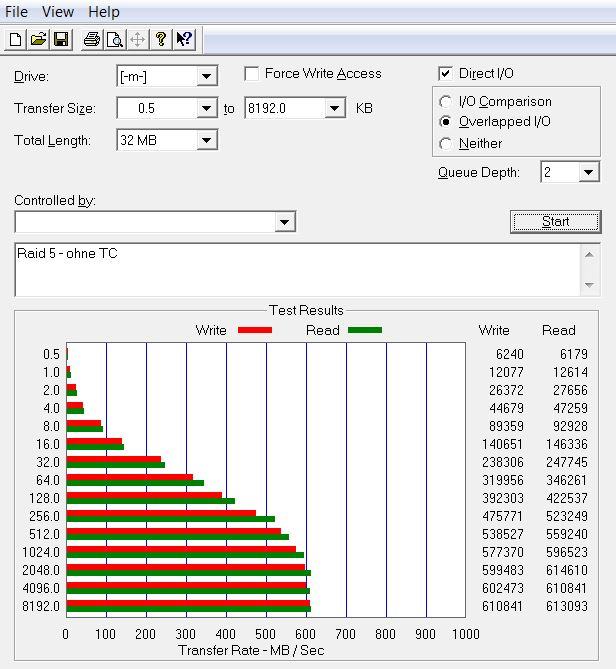This screenshot has width=616, height=669.
Task: Open About via the question mark icon
Action: point(161,40)
